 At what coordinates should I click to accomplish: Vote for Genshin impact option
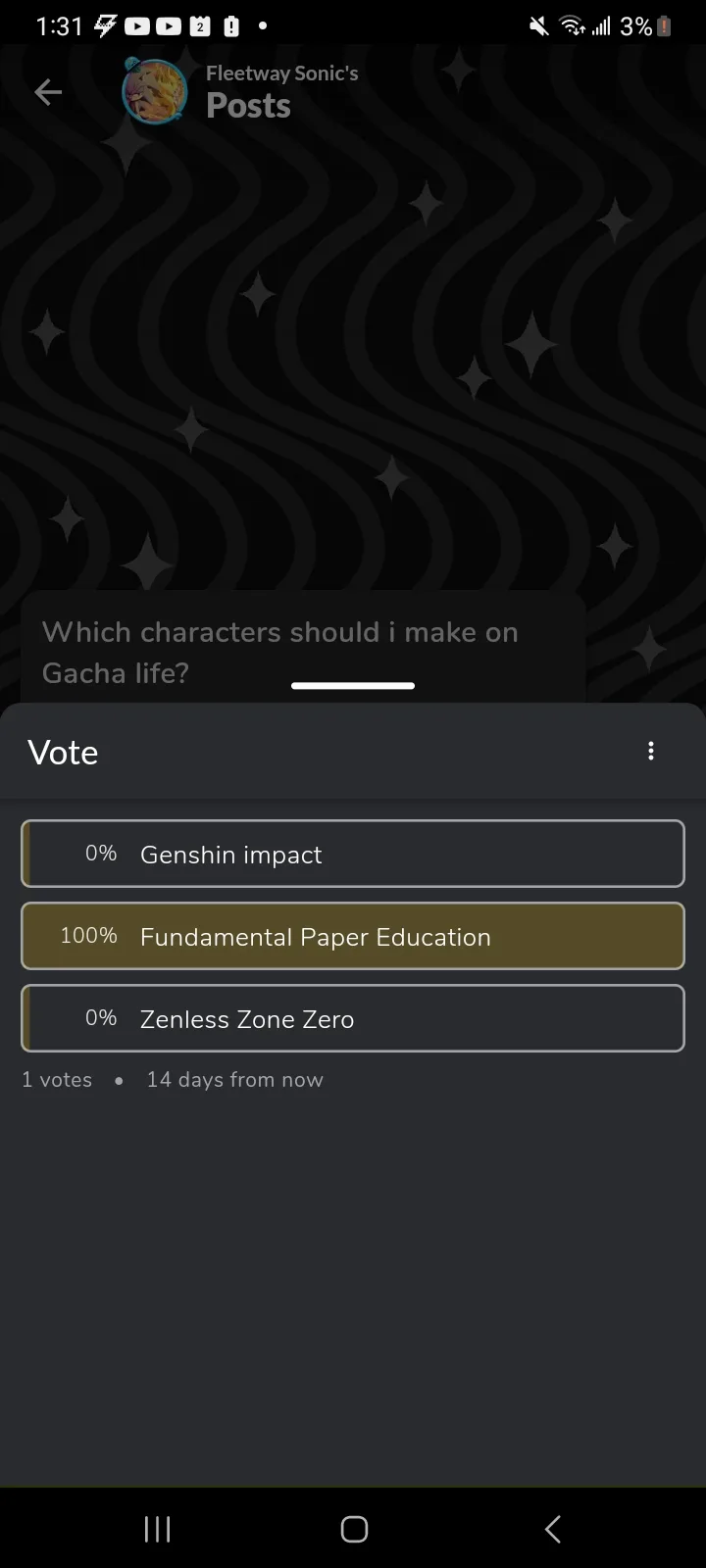[353, 854]
